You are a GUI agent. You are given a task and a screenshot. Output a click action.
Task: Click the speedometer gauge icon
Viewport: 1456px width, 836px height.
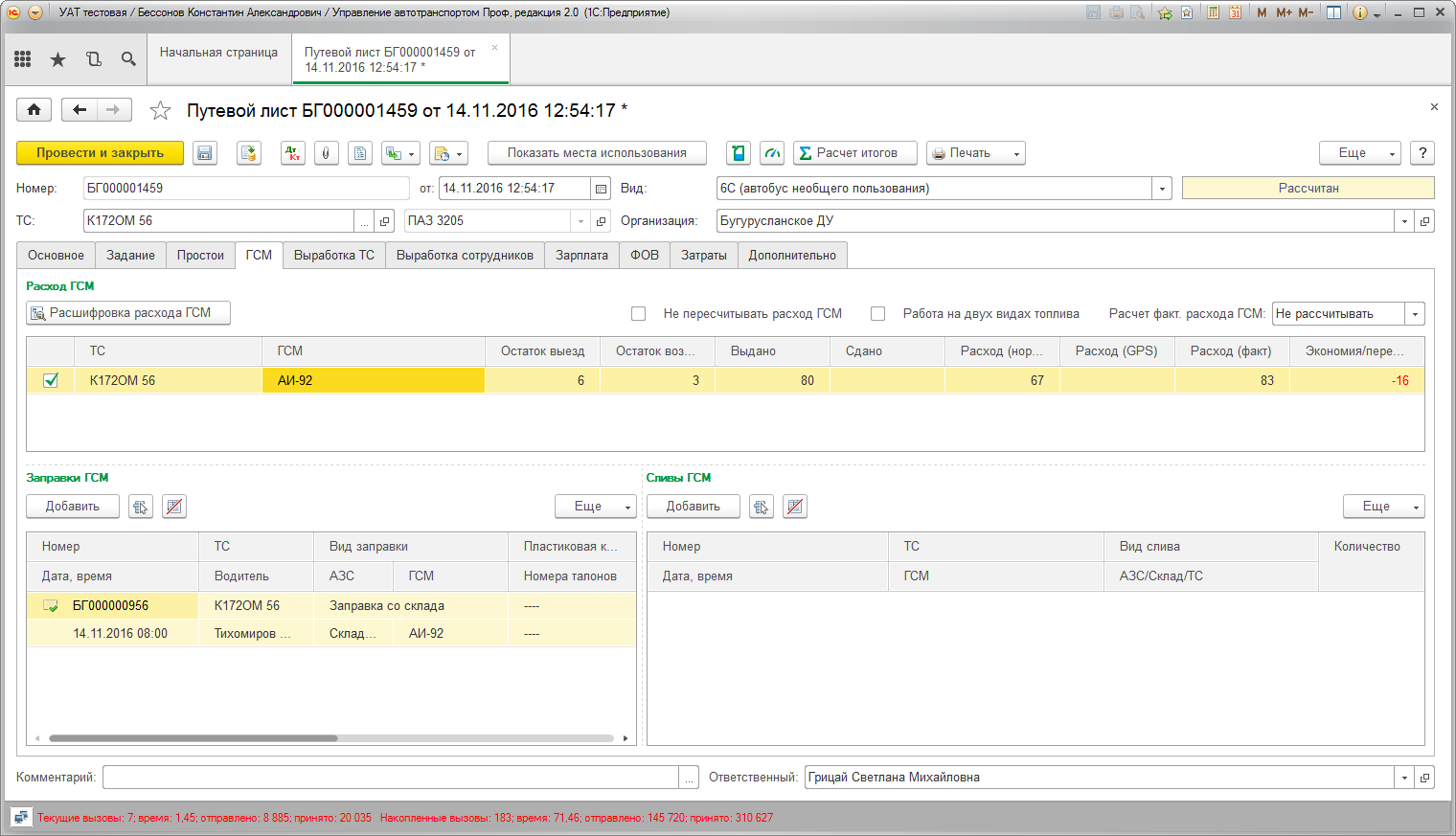(772, 153)
